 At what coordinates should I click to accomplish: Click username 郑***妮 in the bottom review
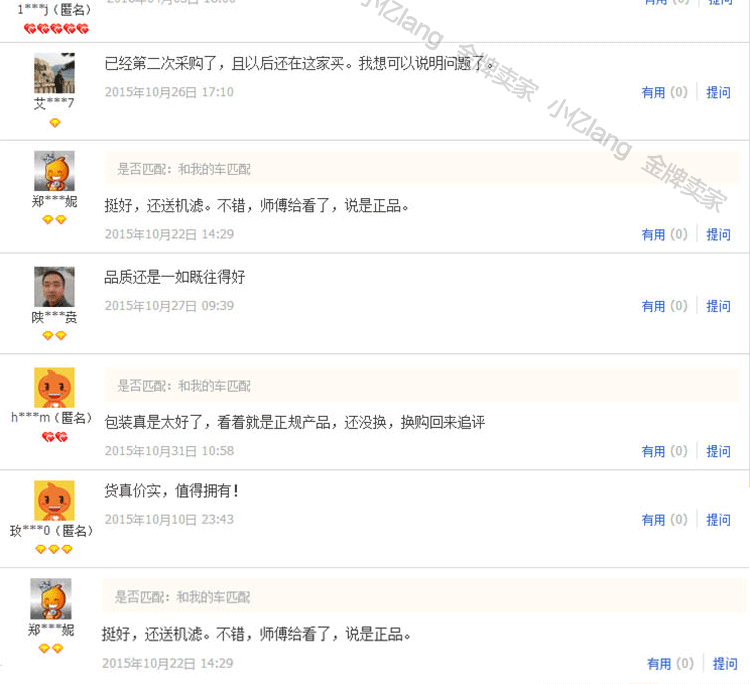pyautogui.click(x=51, y=629)
